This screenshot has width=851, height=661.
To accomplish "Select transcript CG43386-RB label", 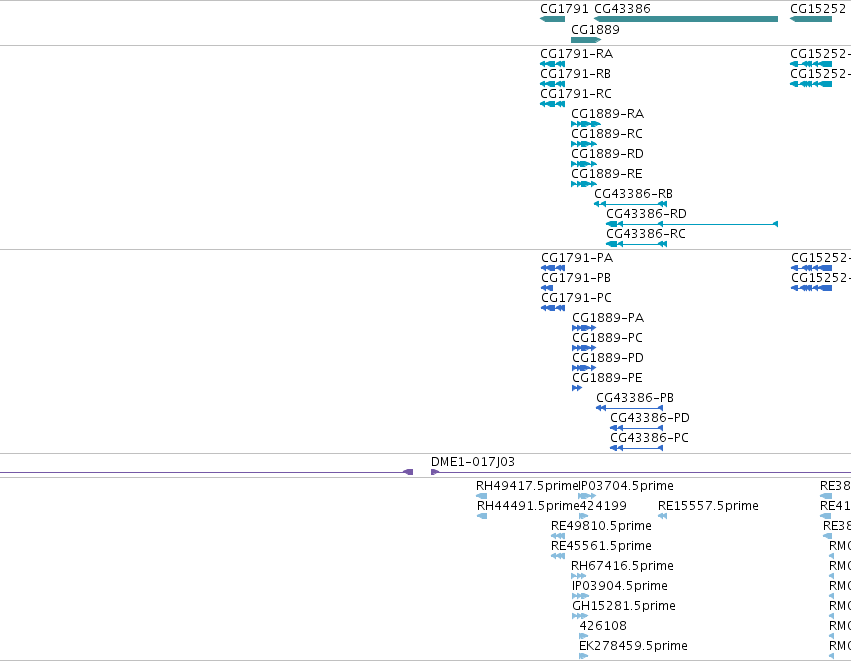I will [x=633, y=194].
